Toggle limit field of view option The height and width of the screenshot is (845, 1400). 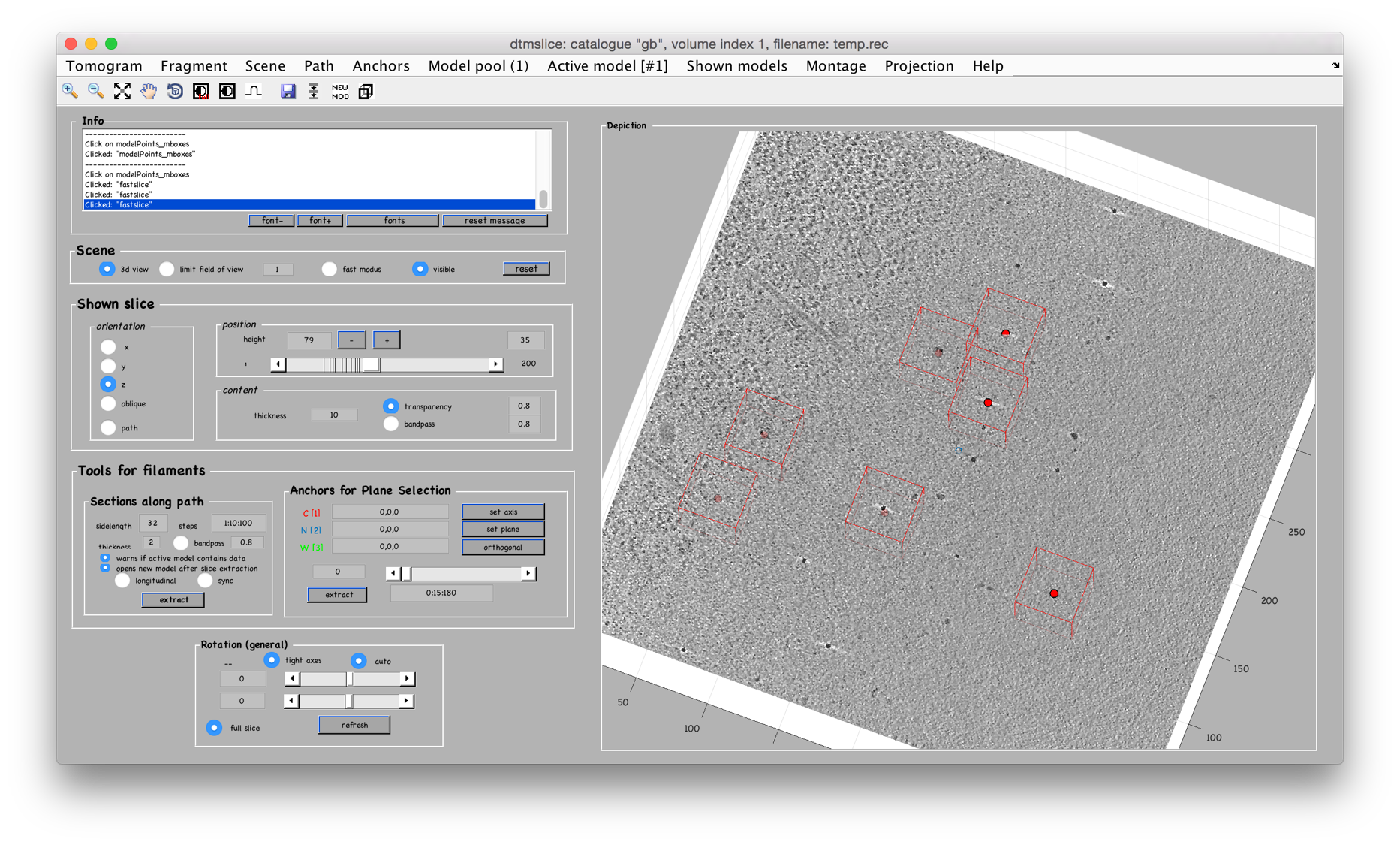click(x=167, y=269)
